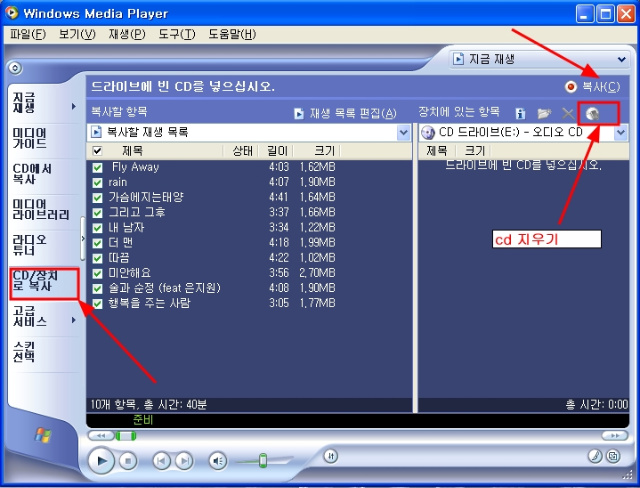Viewport: 640px width, 488px height.
Task: Expand the 고급 서비스 sidebar arrow
Action: click(73, 320)
